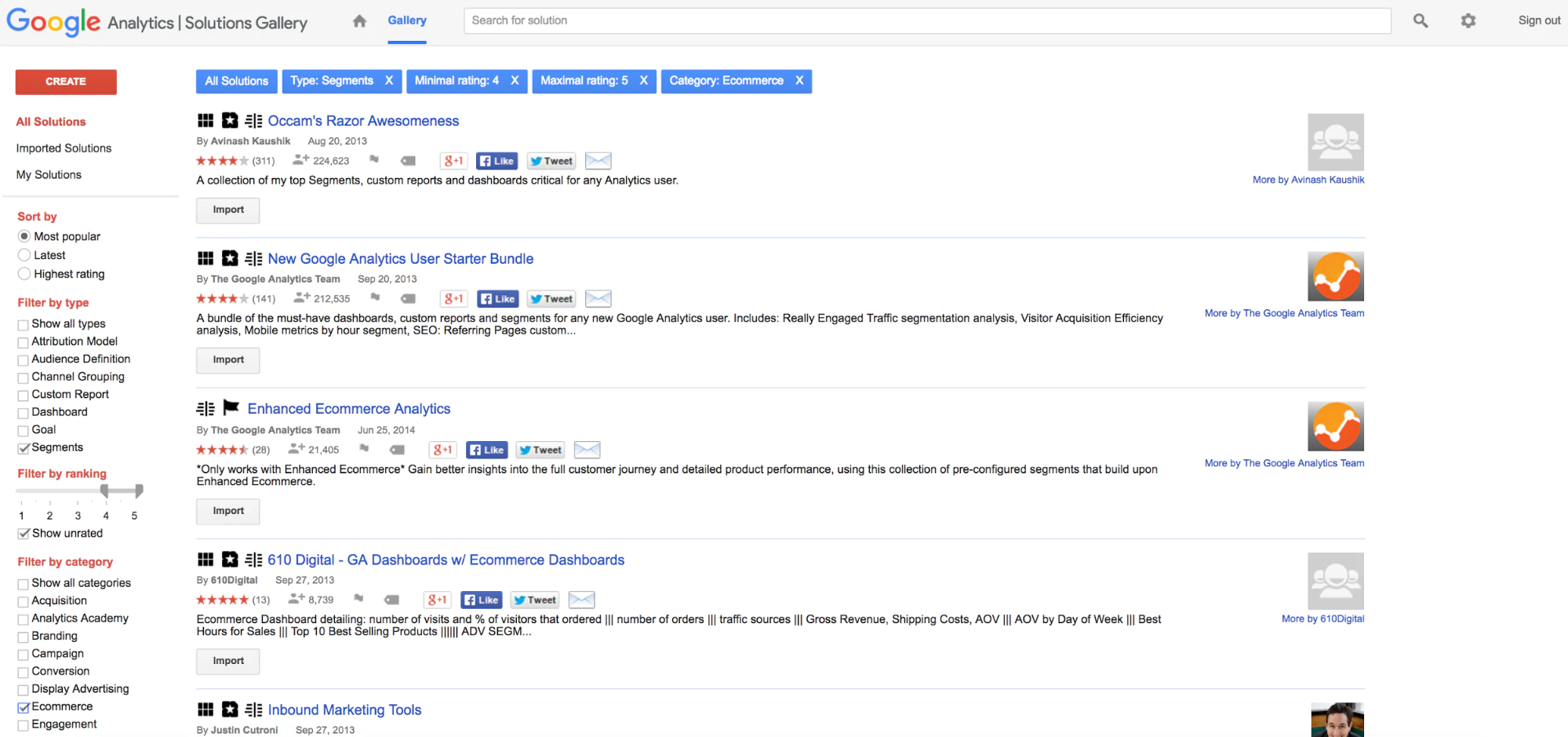Image resolution: width=1568 pixels, height=737 pixels.
Task: Like Enhanced Ecommerce Analytics on Facebook
Action: (x=487, y=450)
